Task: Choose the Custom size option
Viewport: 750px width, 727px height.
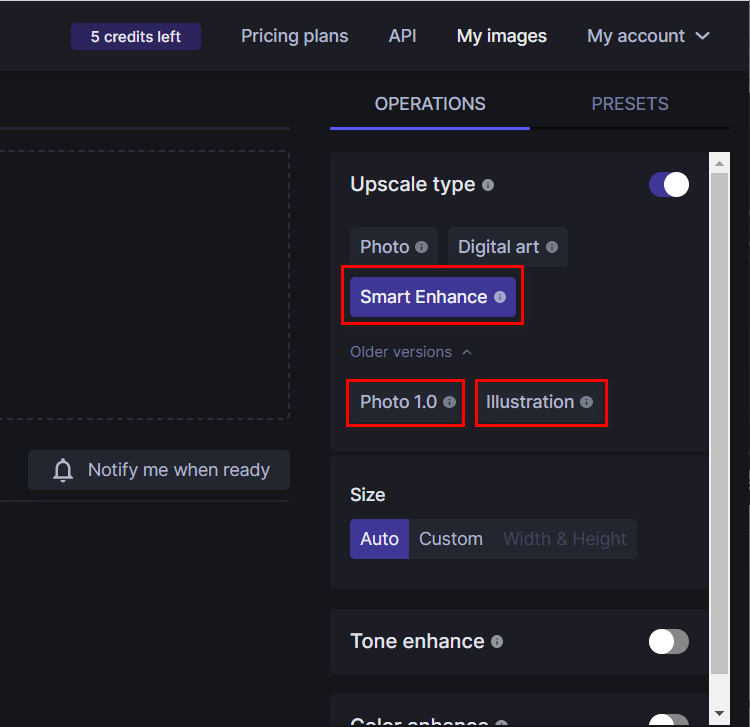Action: click(450, 539)
